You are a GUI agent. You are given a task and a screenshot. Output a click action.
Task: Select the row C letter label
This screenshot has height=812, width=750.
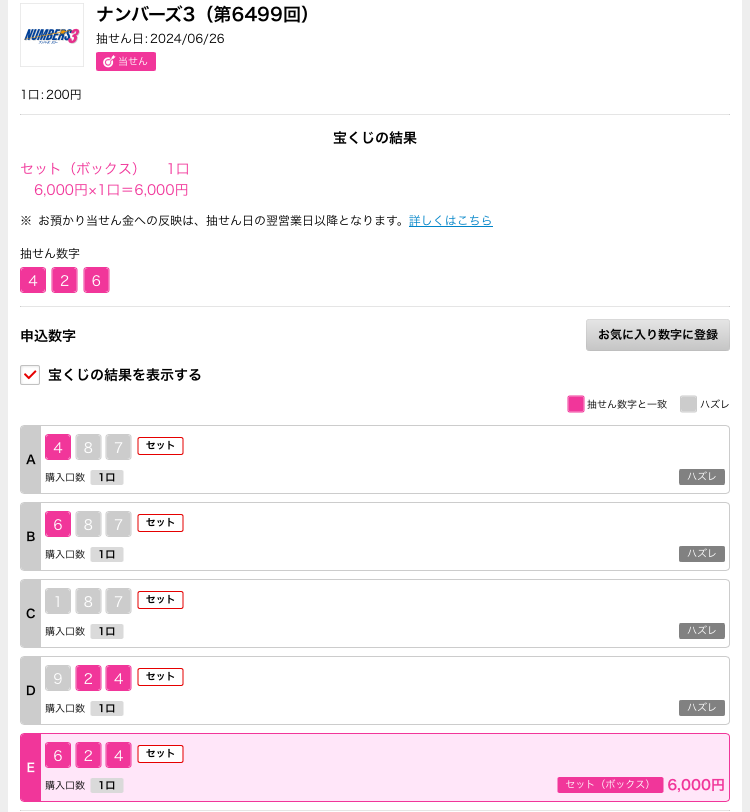pos(31,614)
